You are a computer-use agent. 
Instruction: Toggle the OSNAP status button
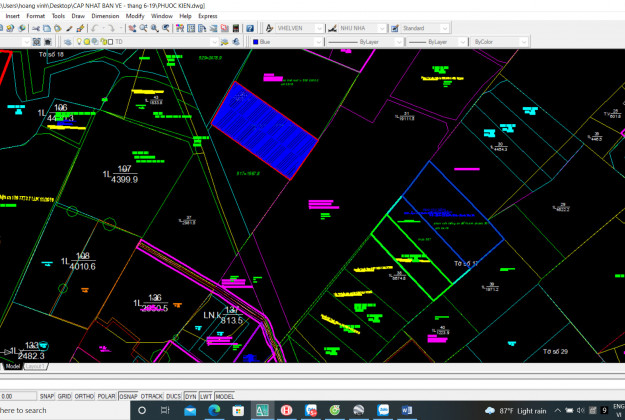tap(128, 396)
